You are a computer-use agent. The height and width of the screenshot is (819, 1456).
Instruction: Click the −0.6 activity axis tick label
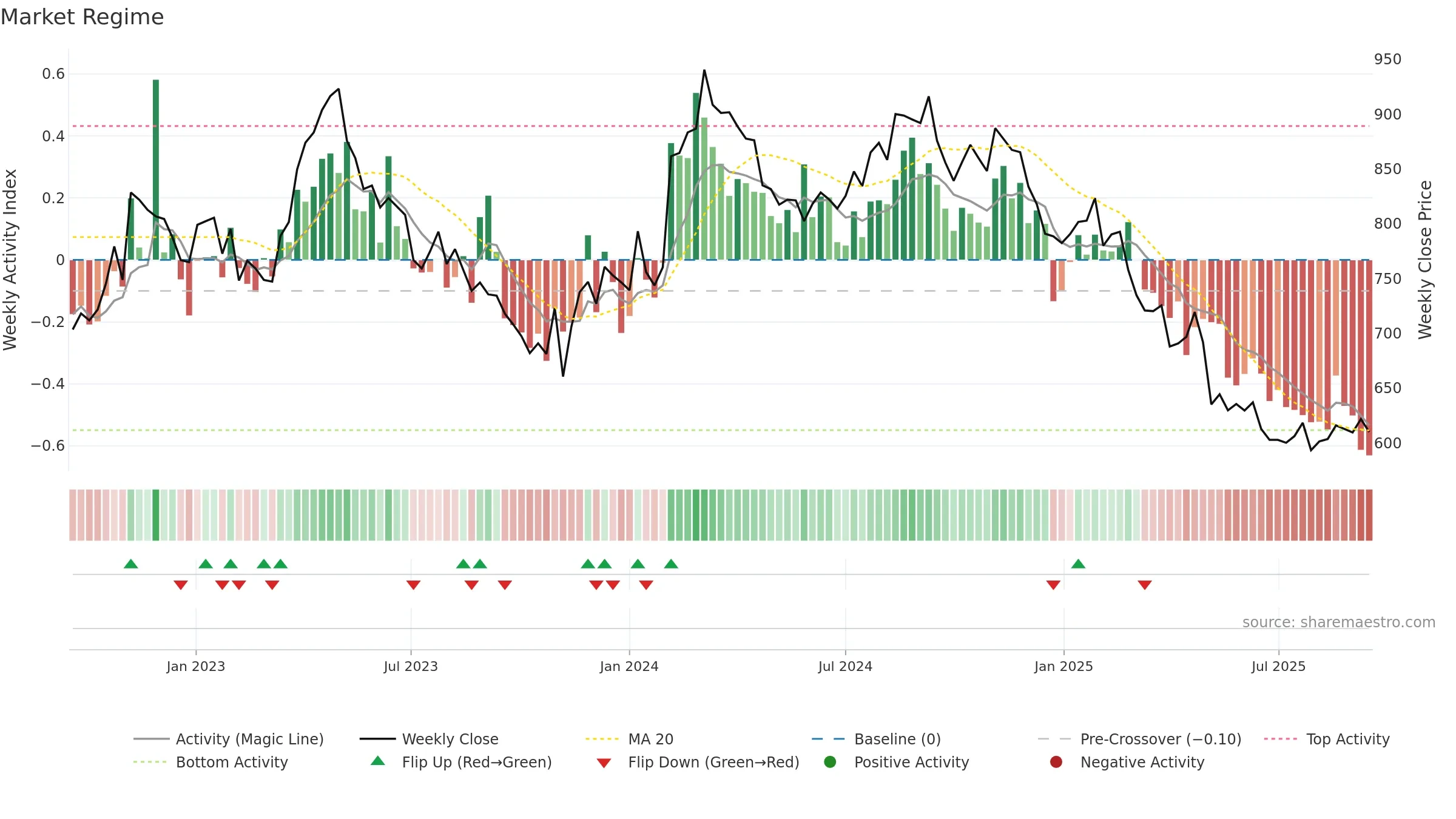48,446
